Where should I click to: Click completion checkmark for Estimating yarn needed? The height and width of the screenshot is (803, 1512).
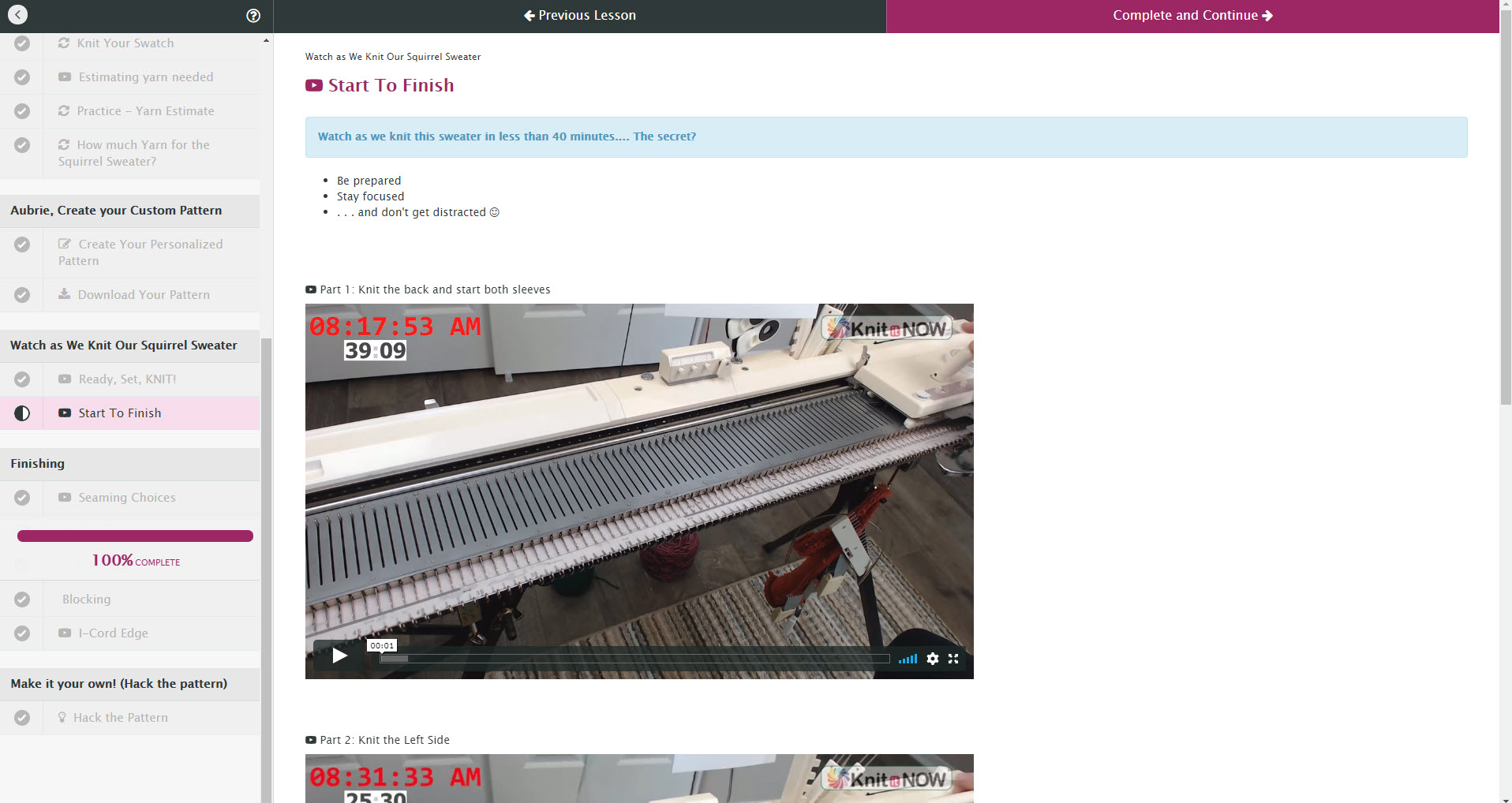pos(22,77)
